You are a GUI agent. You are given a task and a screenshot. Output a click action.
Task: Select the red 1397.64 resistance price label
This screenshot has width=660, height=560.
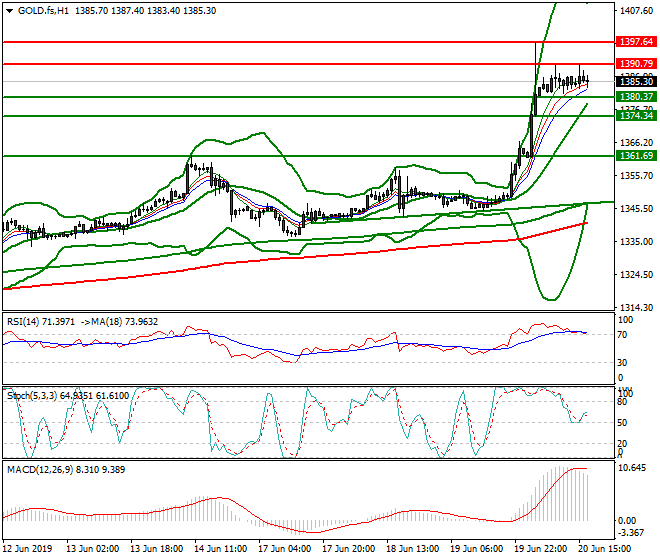[636, 42]
